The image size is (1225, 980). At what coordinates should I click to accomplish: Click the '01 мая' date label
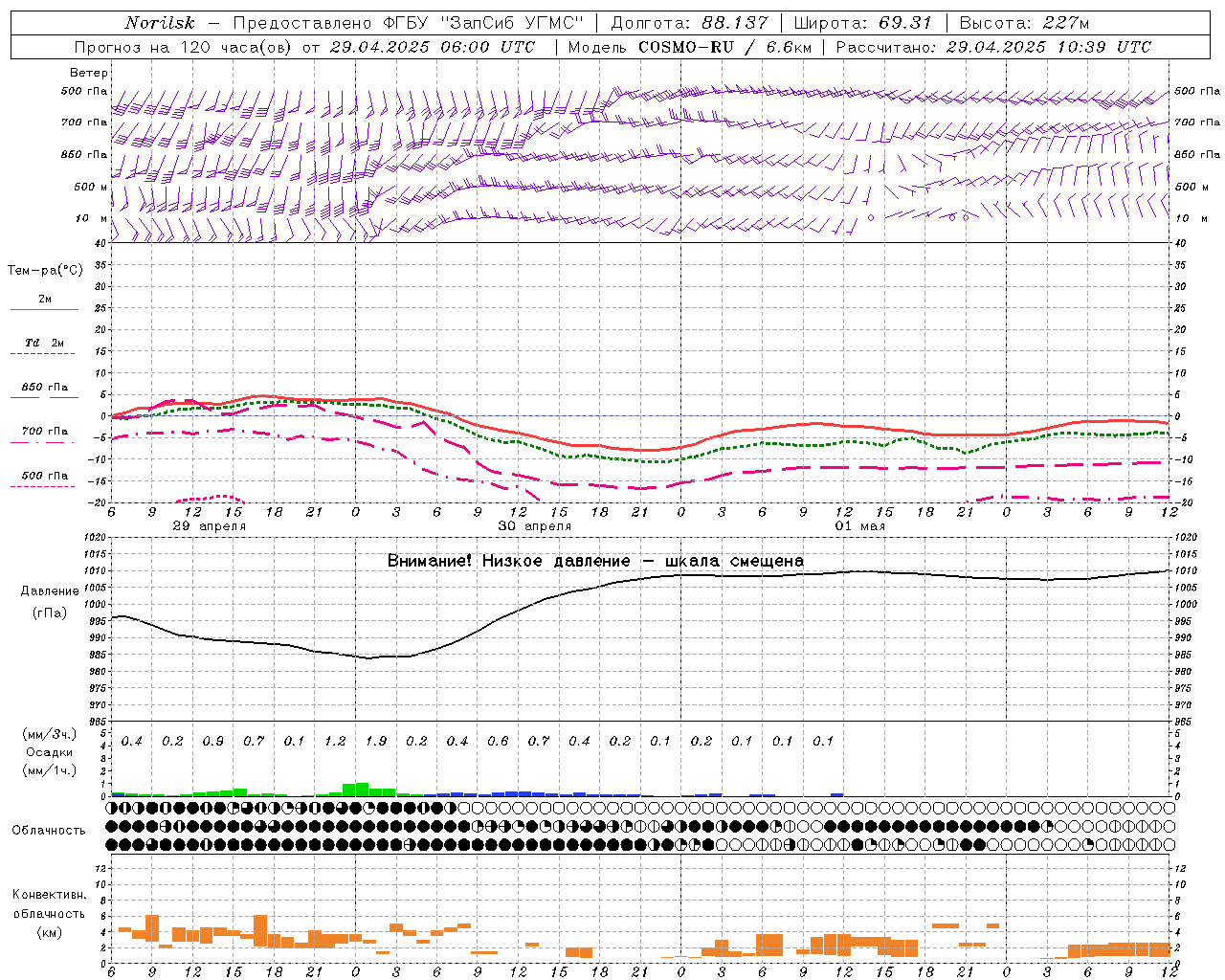[859, 526]
